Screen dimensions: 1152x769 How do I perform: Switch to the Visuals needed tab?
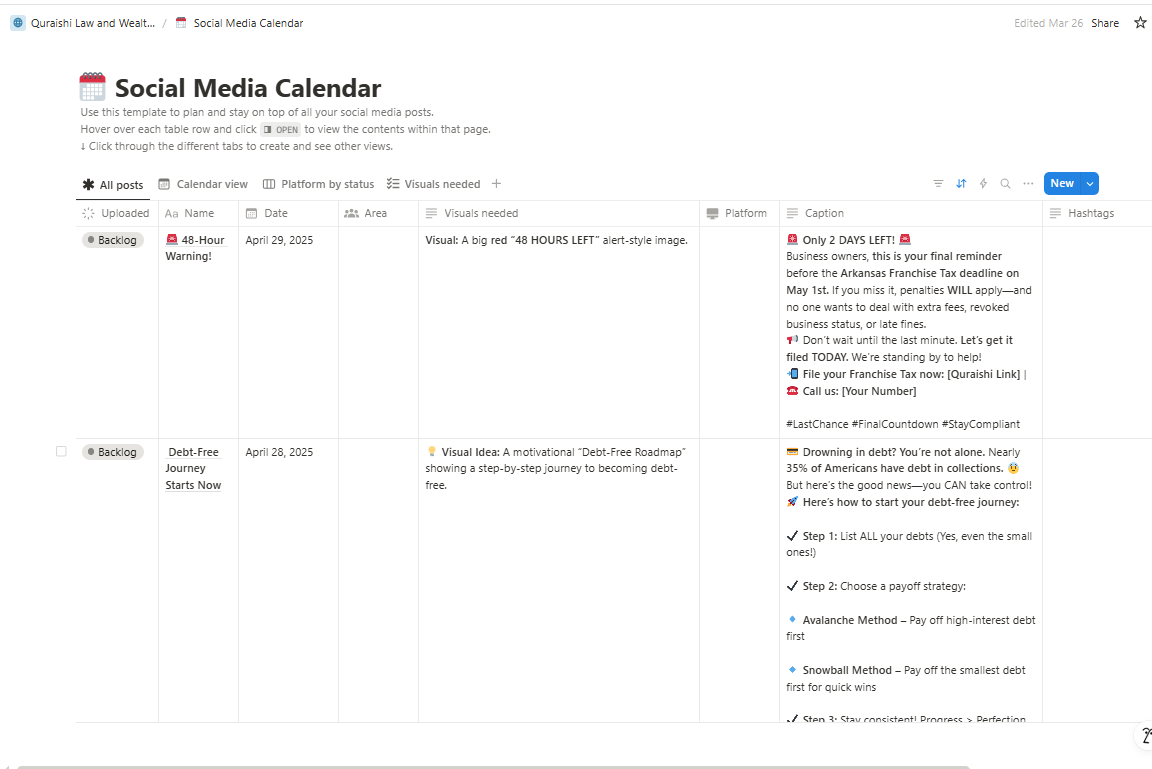click(433, 184)
